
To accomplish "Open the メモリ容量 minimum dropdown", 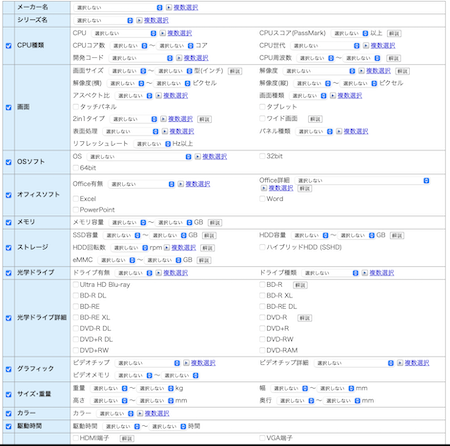I will [127, 223].
